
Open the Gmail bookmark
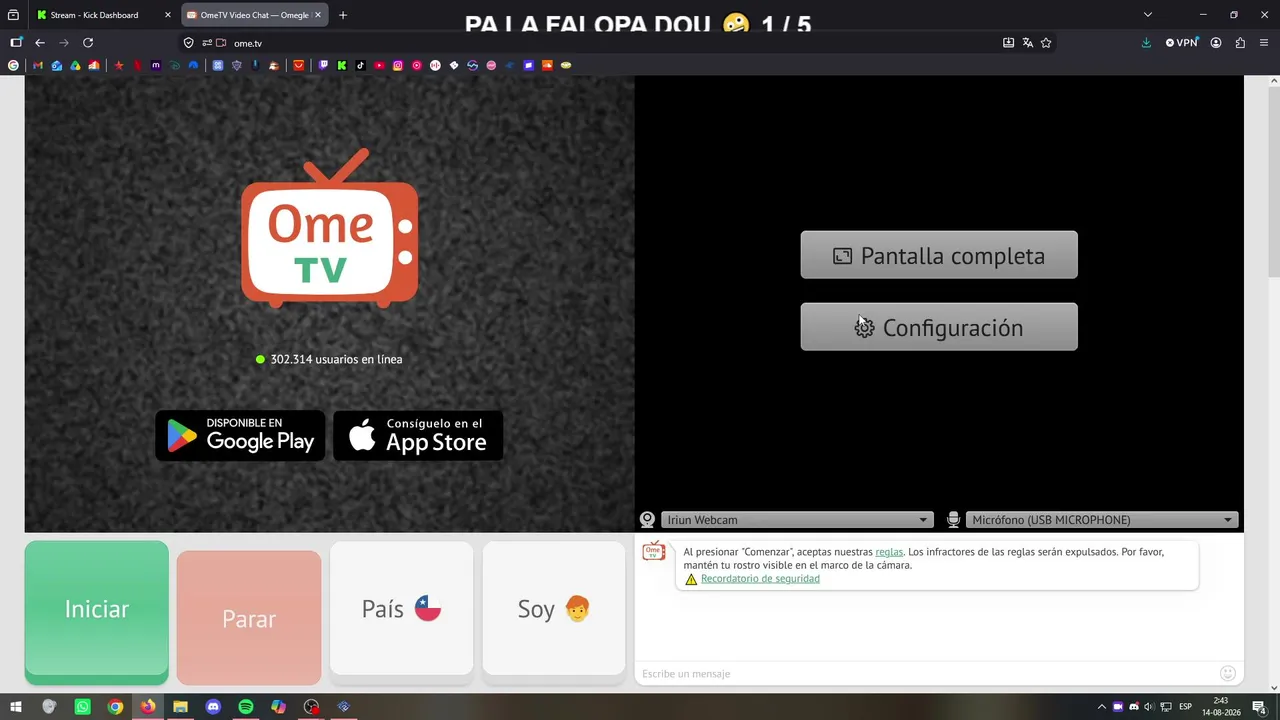[38, 65]
